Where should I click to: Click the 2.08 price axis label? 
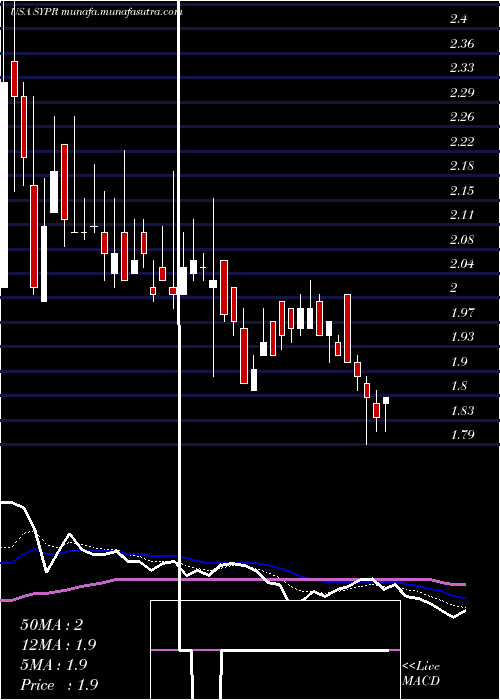tap(461, 240)
